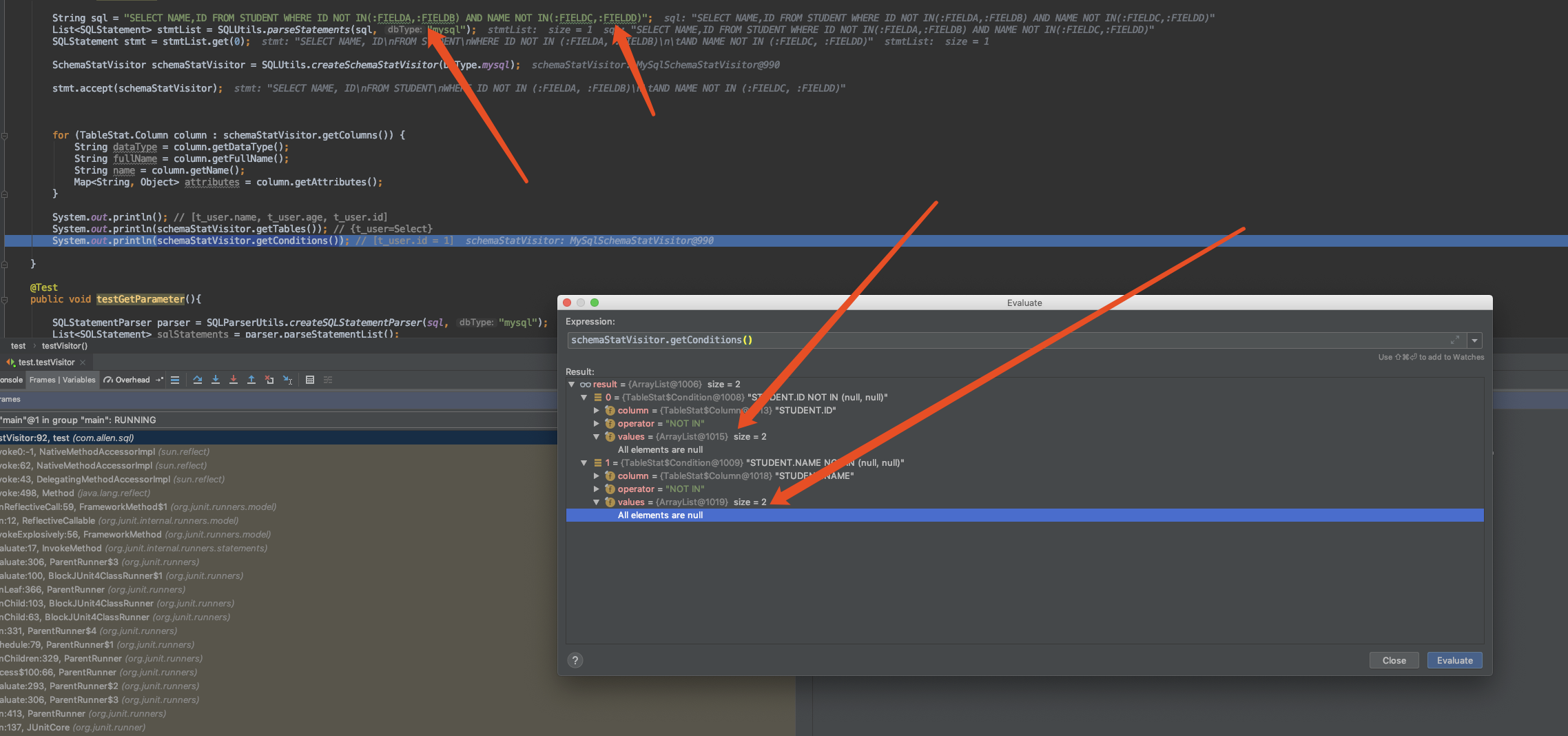Viewport: 1568px width, 736px height.
Task: Select the Run to Cursor icon
Action: [x=287, y=380]
